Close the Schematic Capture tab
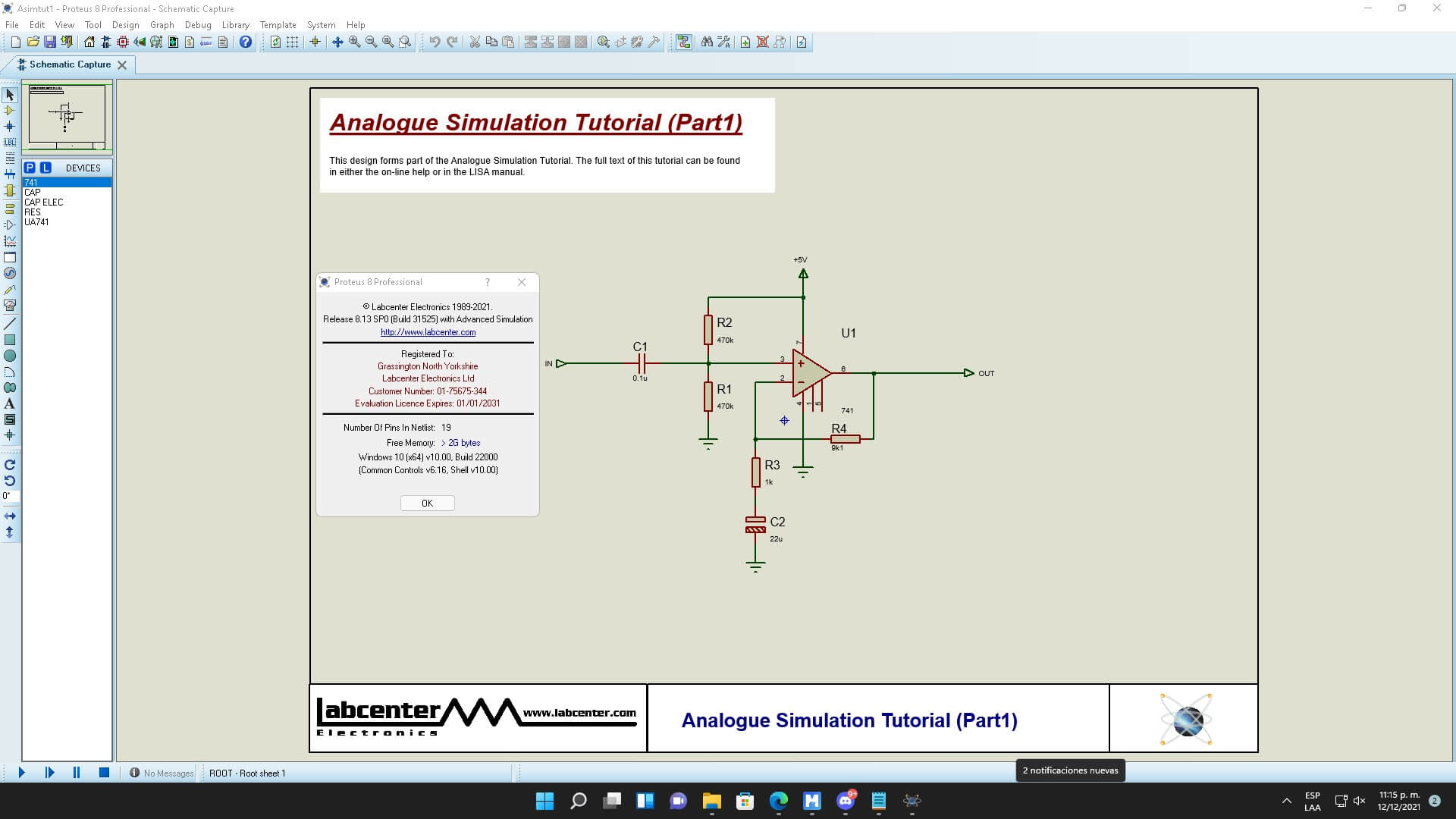The image size is (1456, 819). click(x=122, y=65)
